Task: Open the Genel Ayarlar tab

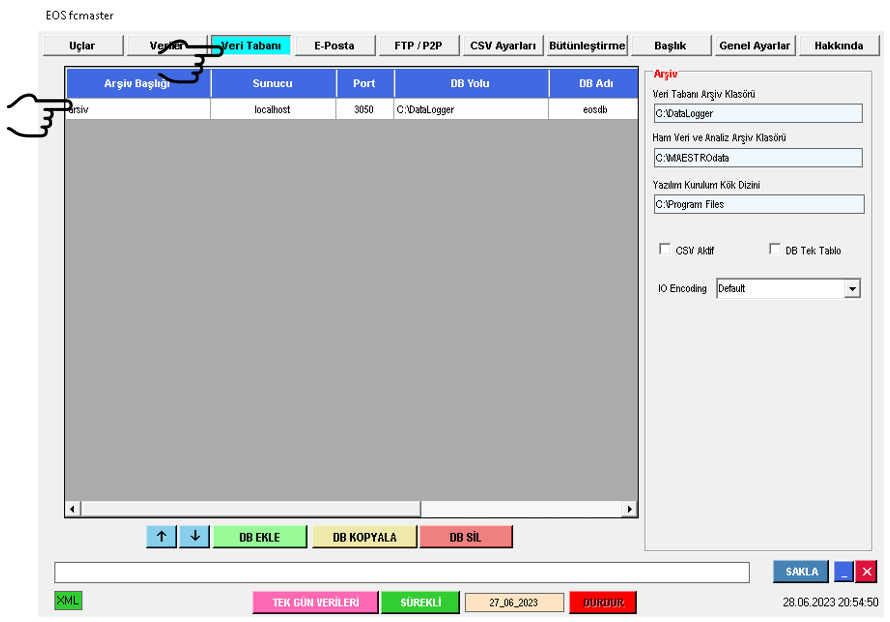Action: 755,45
